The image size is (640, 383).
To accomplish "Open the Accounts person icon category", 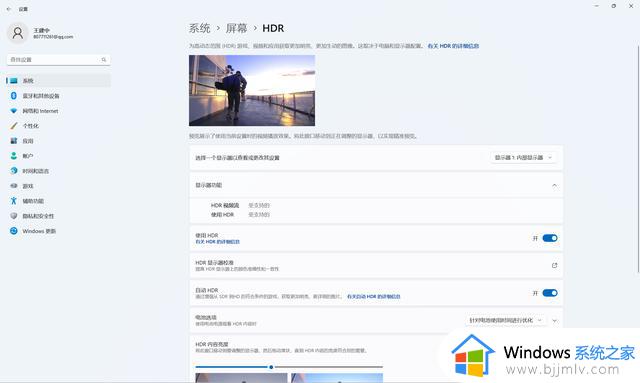I will (x=14, y=156).
